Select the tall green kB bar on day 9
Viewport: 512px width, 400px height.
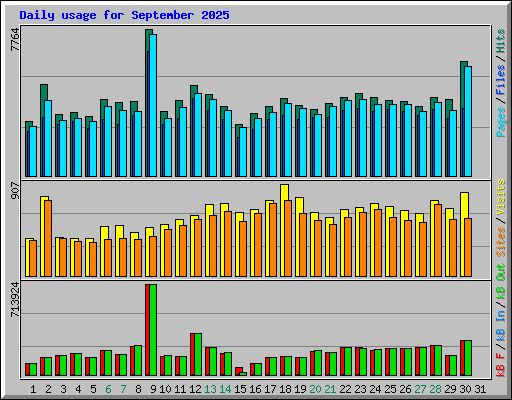tap(153, 330)
